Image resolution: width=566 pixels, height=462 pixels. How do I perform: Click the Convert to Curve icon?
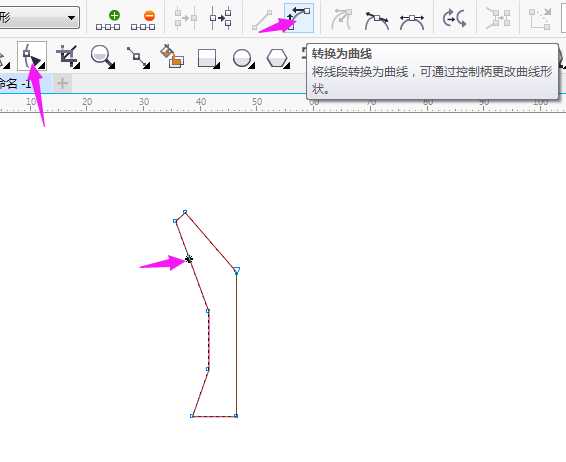point(299,18)
